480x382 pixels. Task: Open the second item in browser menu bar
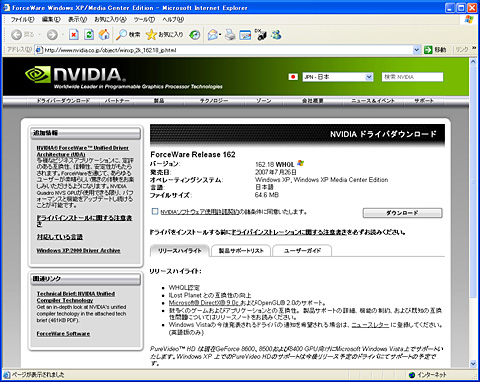pos(51,19)
